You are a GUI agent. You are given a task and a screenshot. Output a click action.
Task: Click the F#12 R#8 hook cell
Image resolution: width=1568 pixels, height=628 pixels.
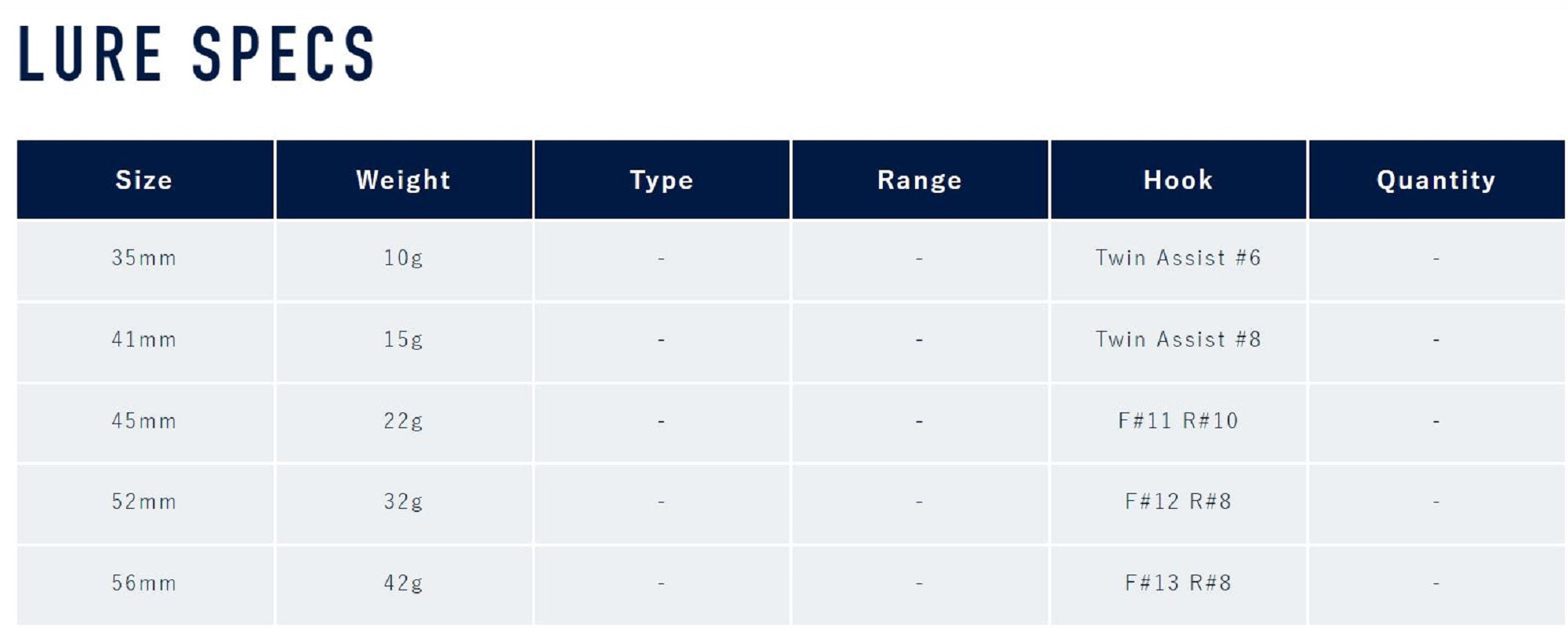pyautogui.click(x=1178, y=502)
